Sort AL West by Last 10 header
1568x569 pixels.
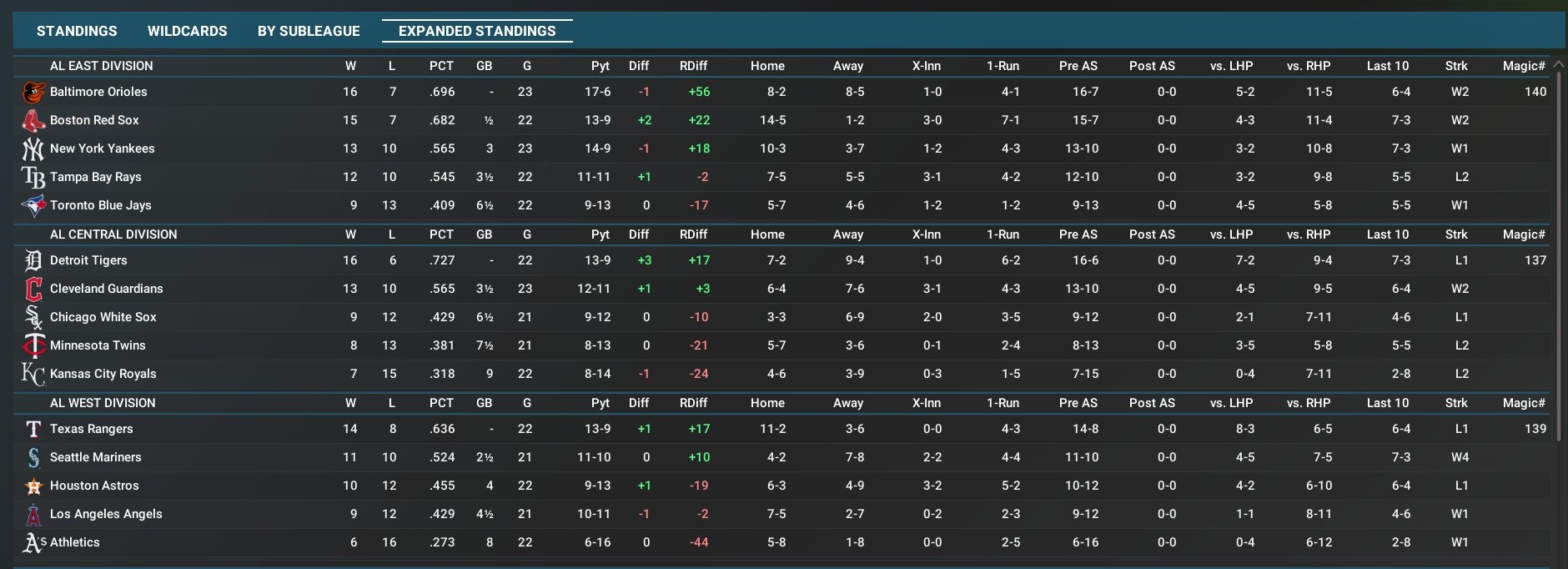(1387, 403)
